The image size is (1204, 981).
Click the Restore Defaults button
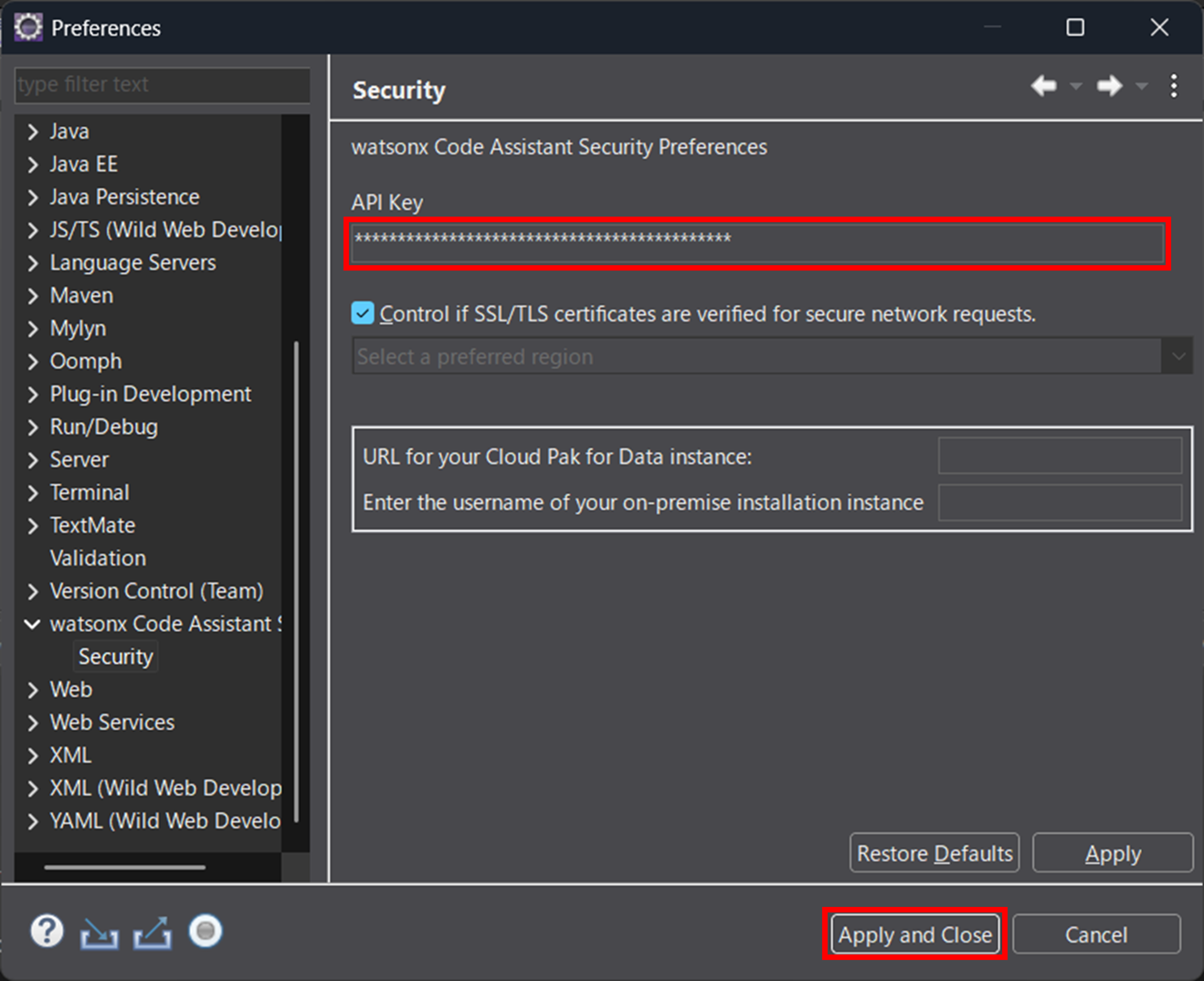coord(934,853)
